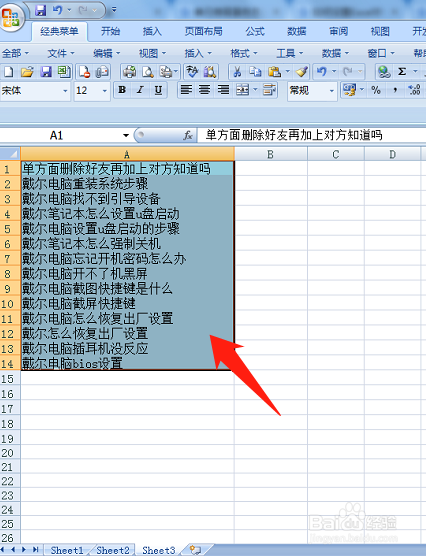Click the Copy icon
The height and width of the screenshot is (556, 426).
tap(255, 72)
